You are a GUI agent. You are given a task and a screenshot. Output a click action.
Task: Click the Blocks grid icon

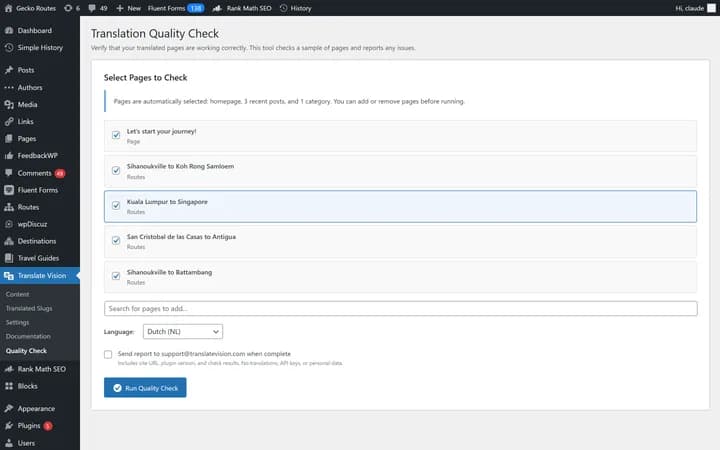9,386
